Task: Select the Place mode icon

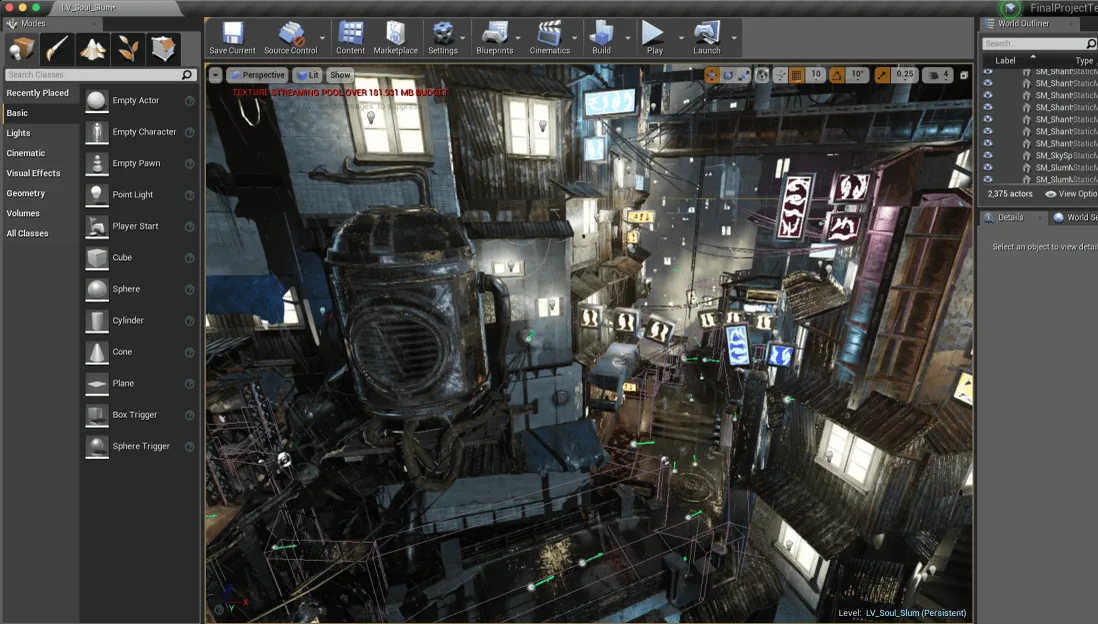Action: (21, 49)
